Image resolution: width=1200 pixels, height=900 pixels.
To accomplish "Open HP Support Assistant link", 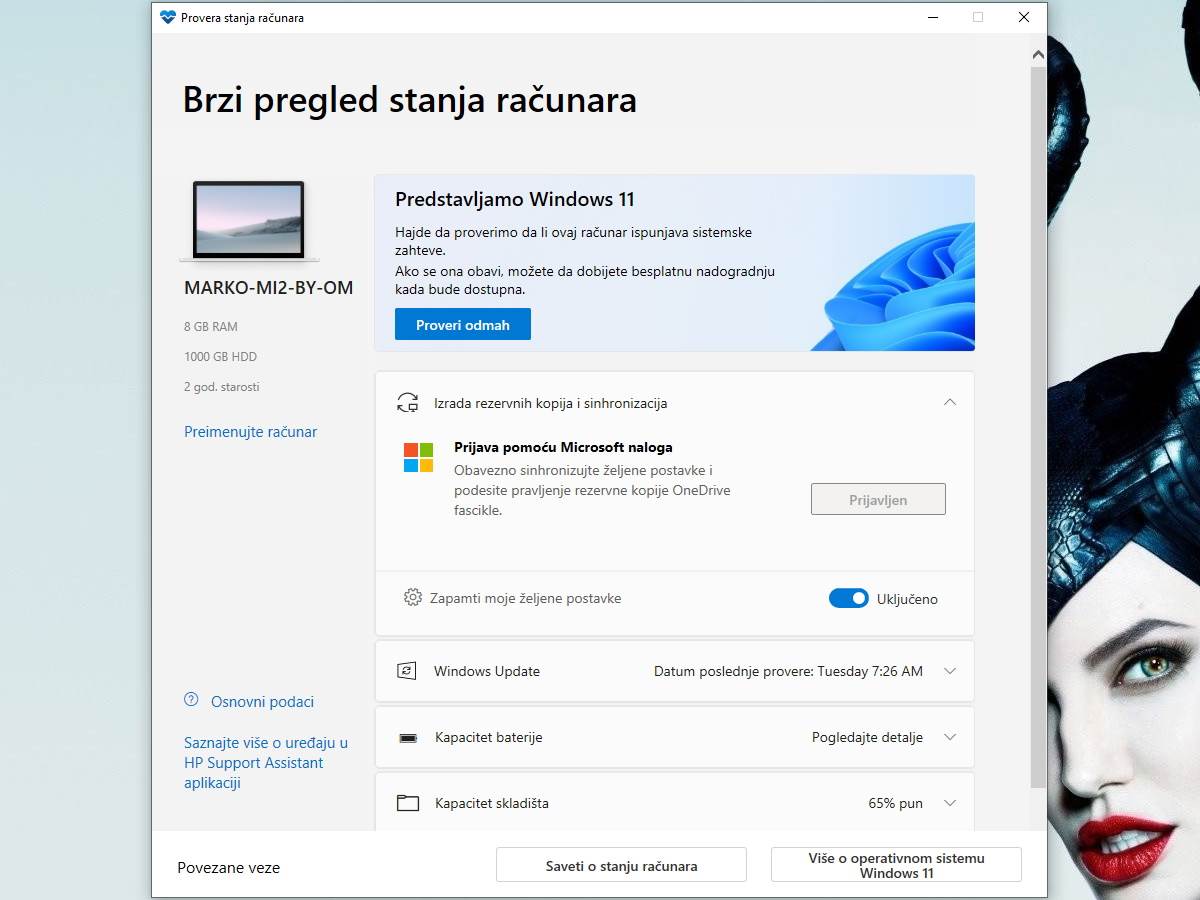I will click(265, 763).
